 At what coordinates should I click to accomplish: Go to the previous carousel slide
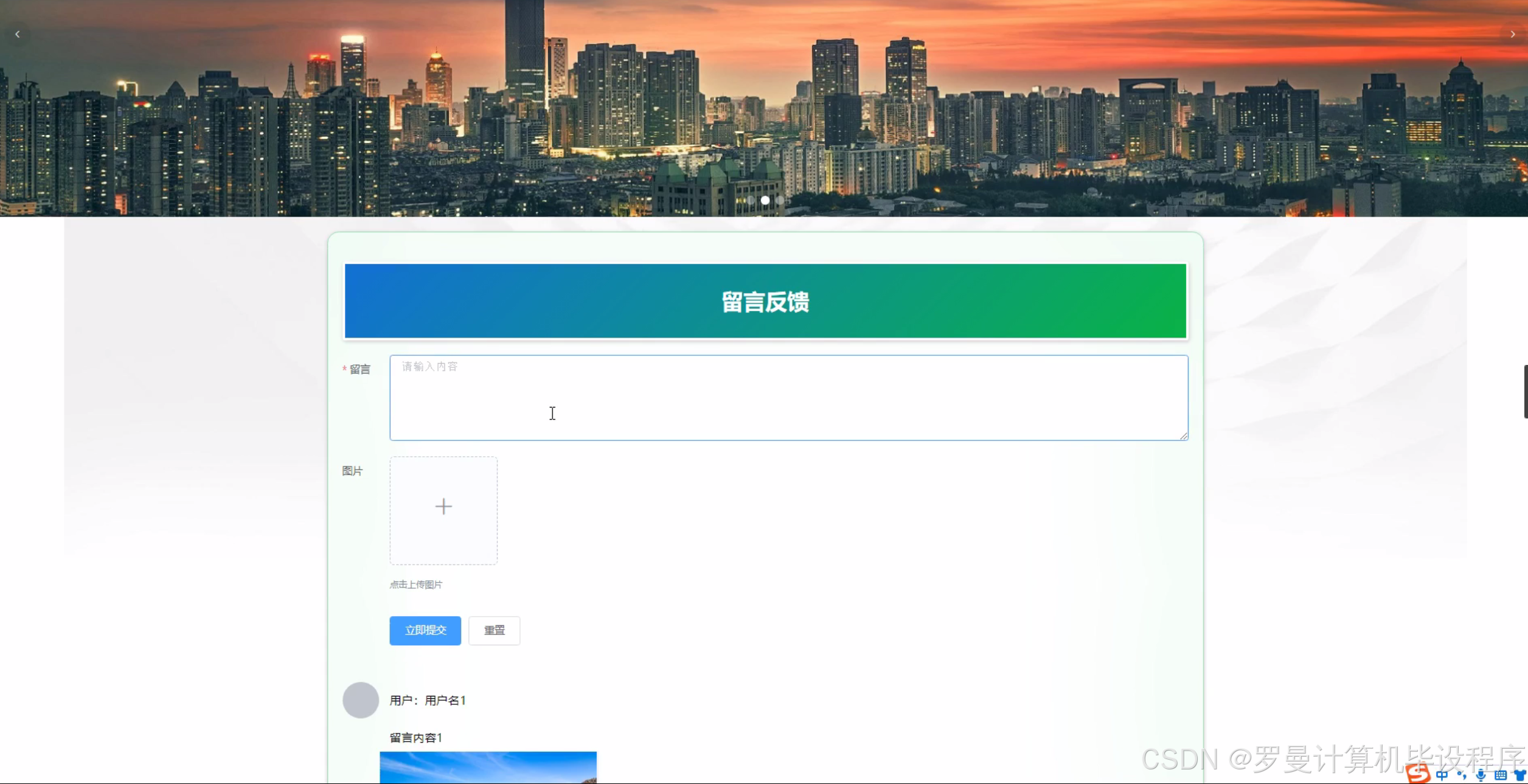(18, 35)
